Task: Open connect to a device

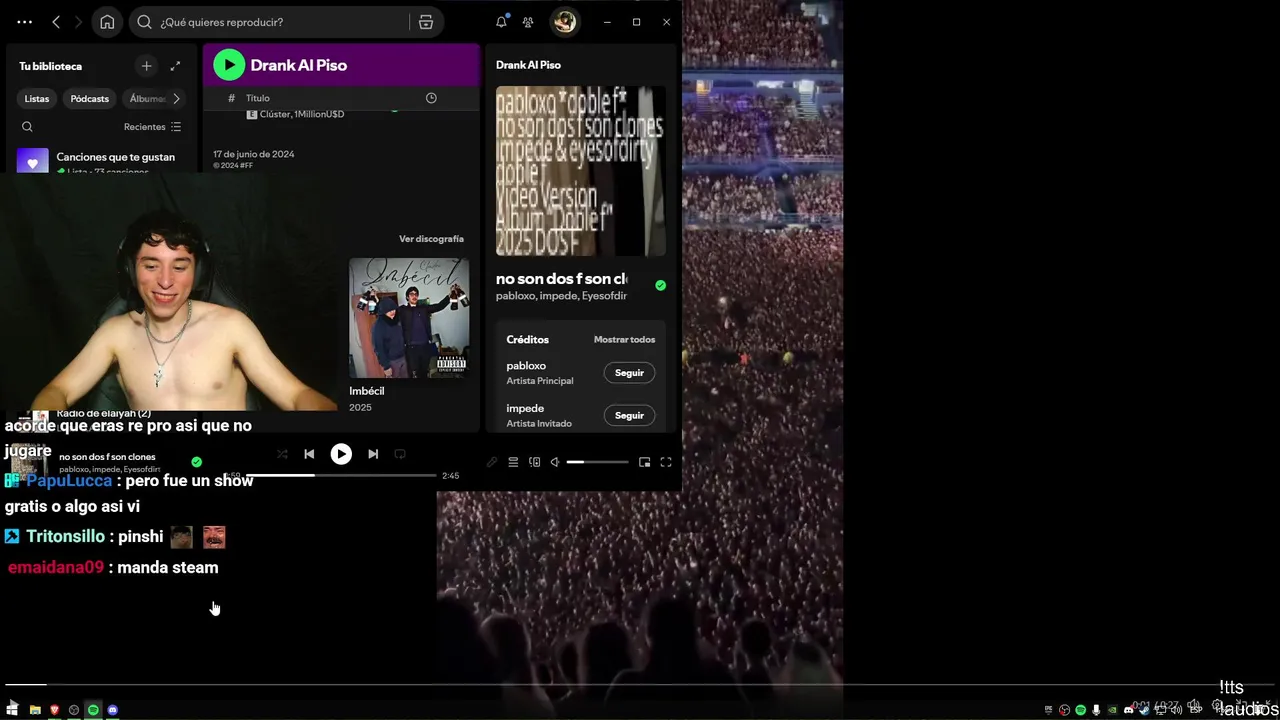Action: [x=534, y=462]
